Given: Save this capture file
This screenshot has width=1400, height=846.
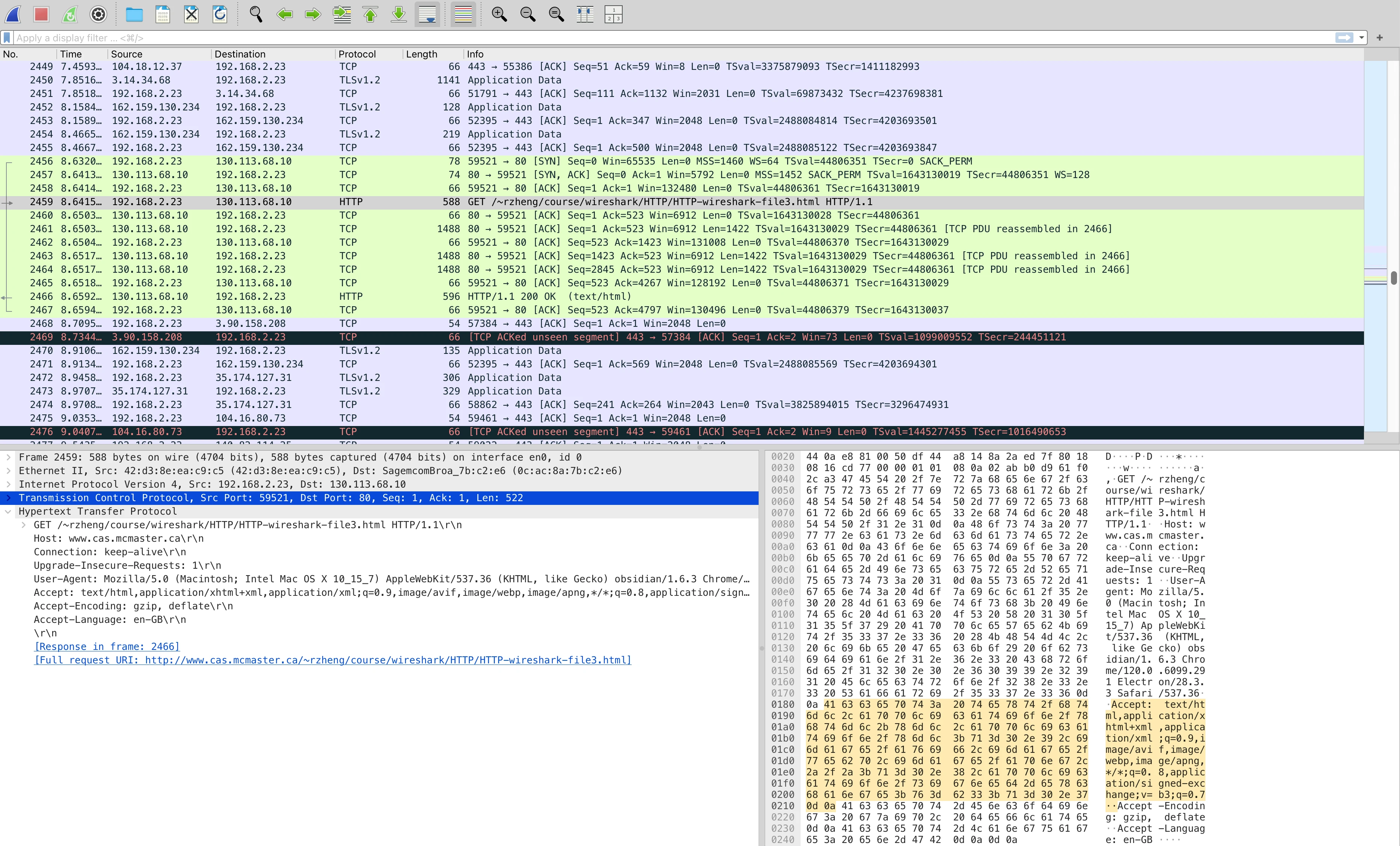Looking at the screenshot, I should (163, 14).
